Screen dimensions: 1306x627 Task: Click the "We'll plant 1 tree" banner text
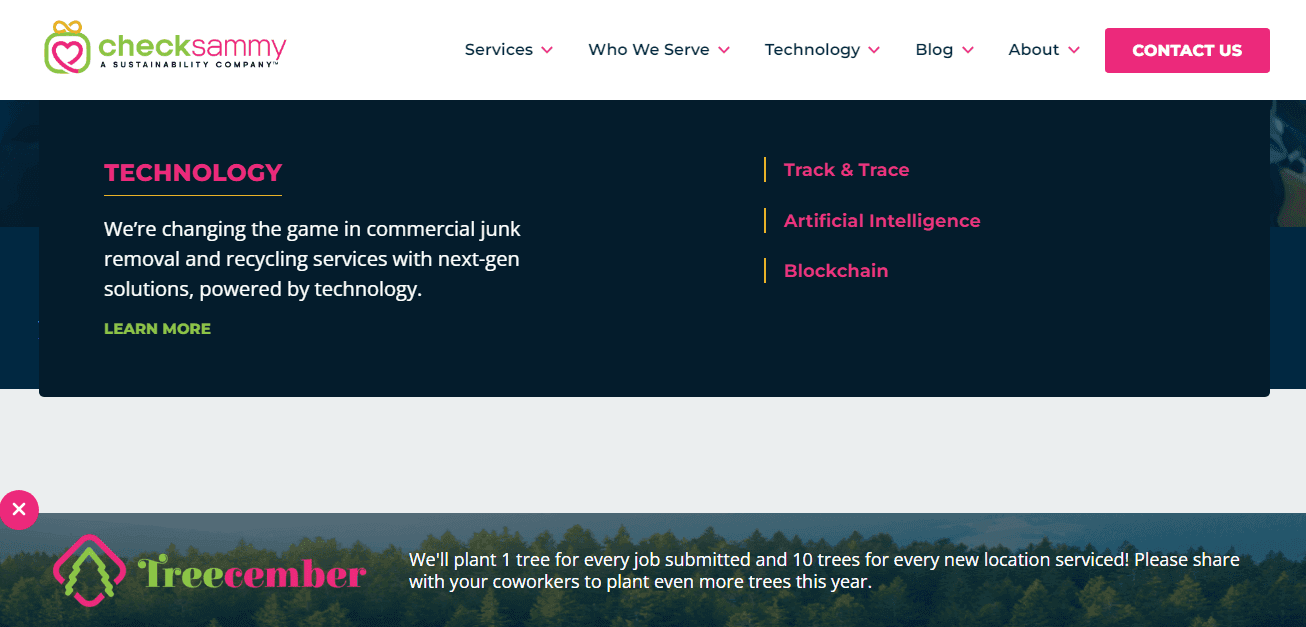[x=824, y=570]
